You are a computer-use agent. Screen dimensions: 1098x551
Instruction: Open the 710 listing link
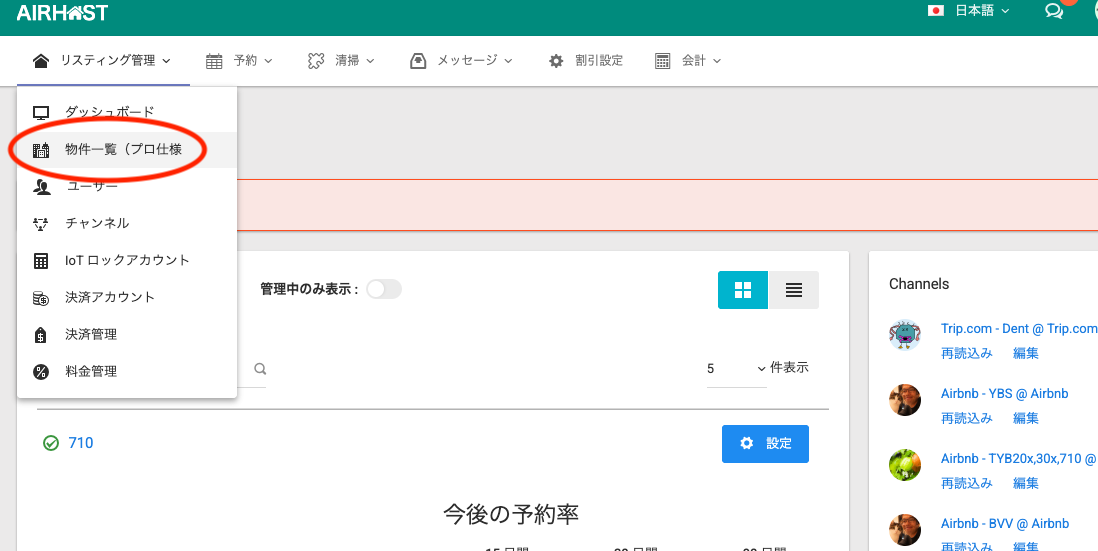coord(81,443)
